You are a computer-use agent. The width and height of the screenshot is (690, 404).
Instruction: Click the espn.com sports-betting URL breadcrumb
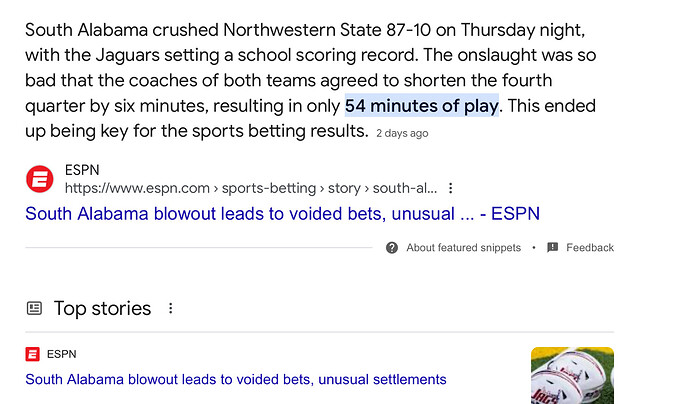[x=250, y=188]
